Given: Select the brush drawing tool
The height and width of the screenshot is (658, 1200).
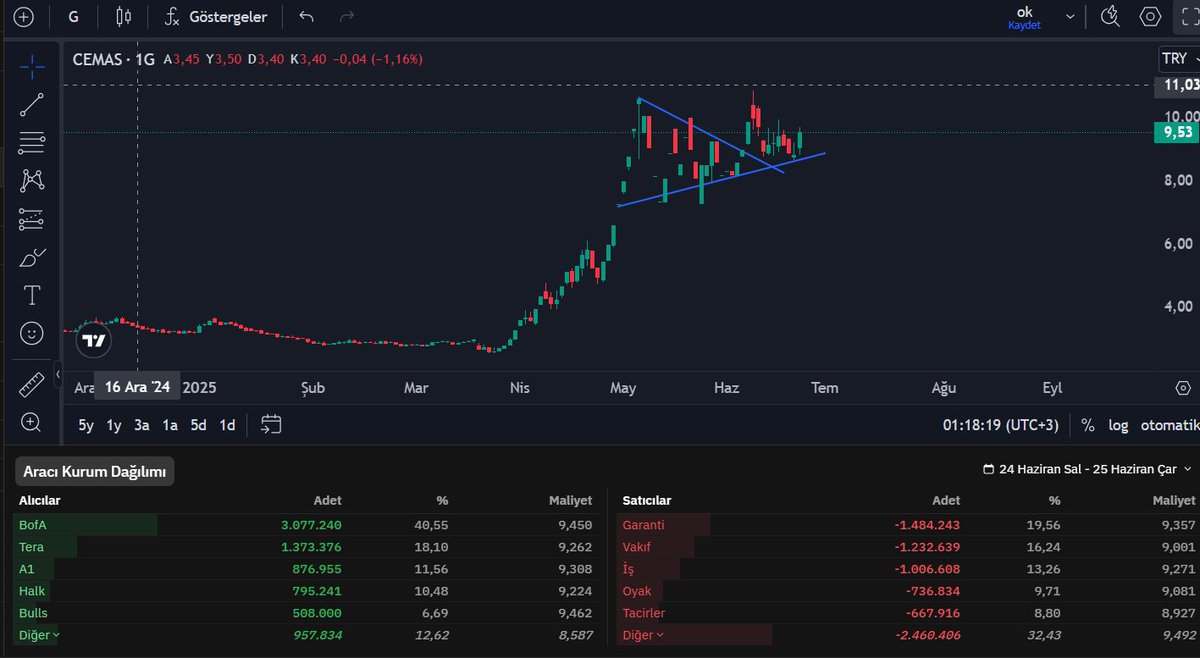Looking at the screenshot, I should click(x=32, y=257).
